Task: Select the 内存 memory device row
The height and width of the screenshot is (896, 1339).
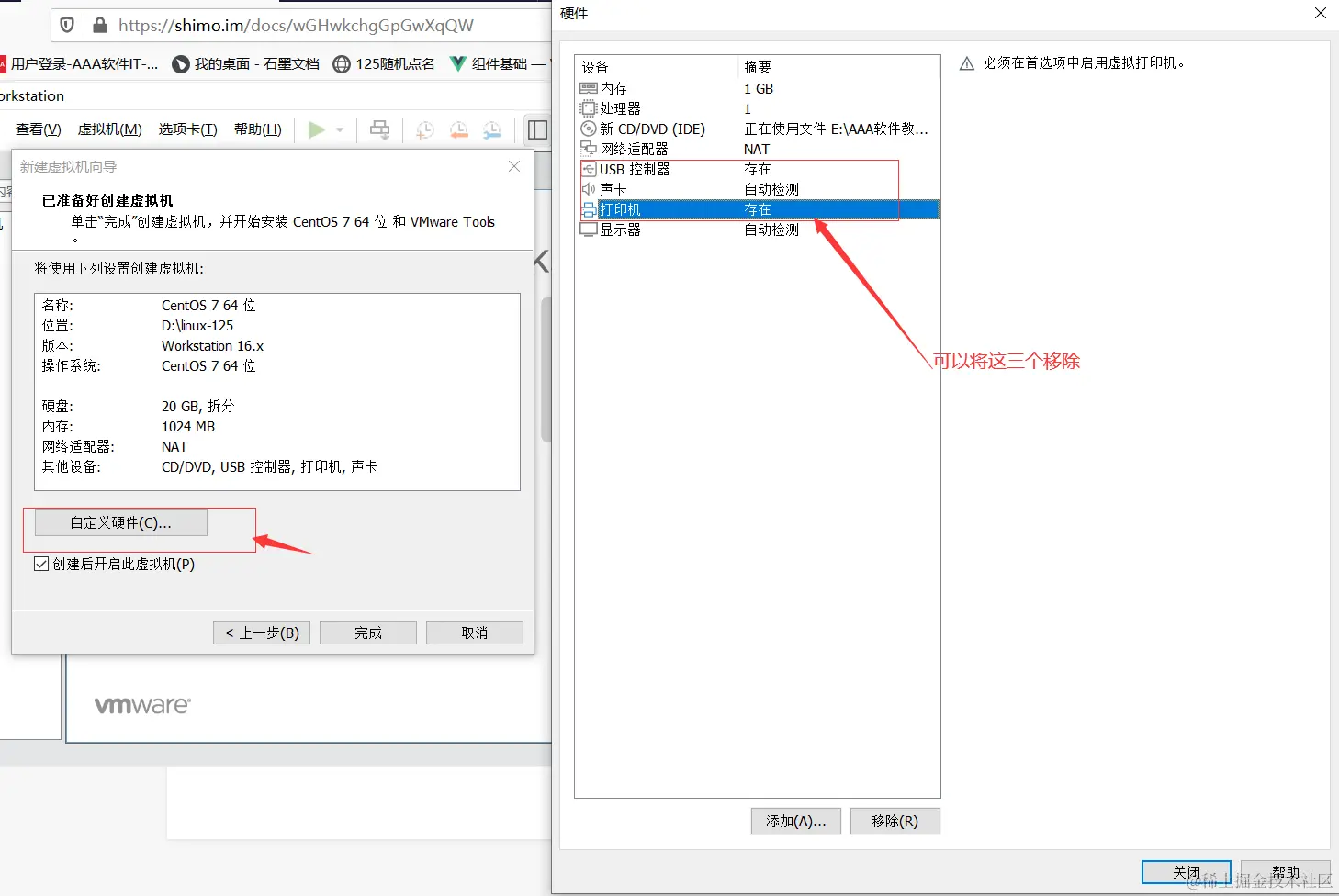Action: (759, 88)
